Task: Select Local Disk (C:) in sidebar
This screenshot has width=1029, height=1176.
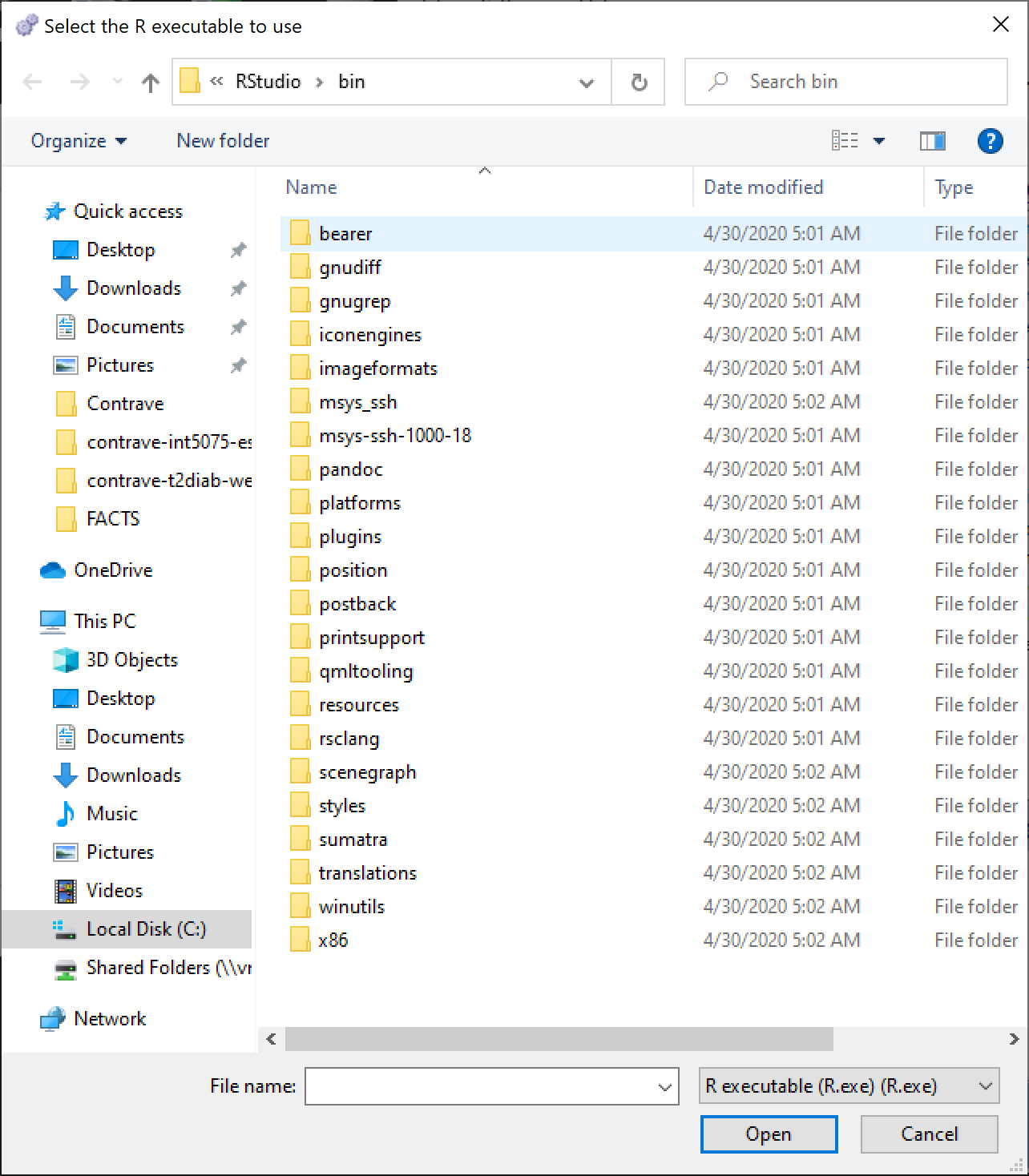Action: tap(145, 928)
